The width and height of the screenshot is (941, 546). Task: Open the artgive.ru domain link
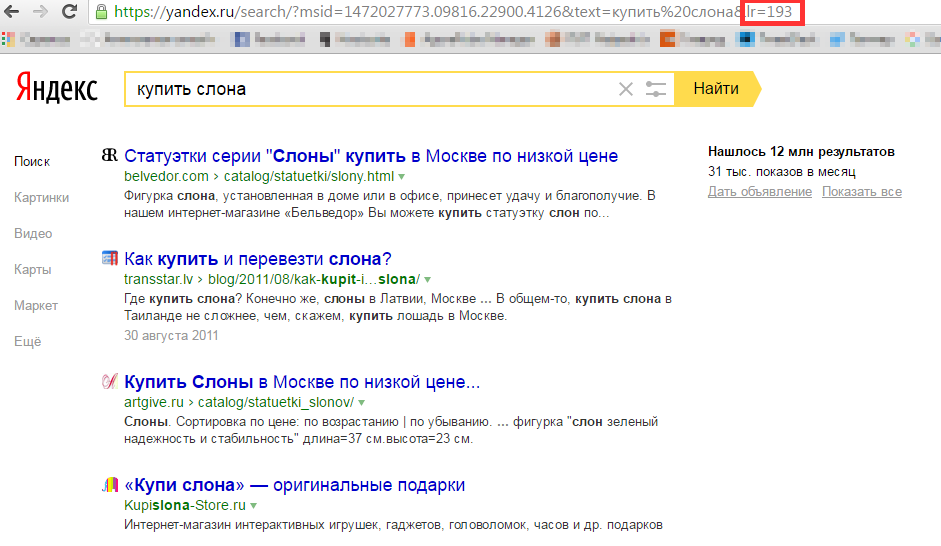coord(154,403)
